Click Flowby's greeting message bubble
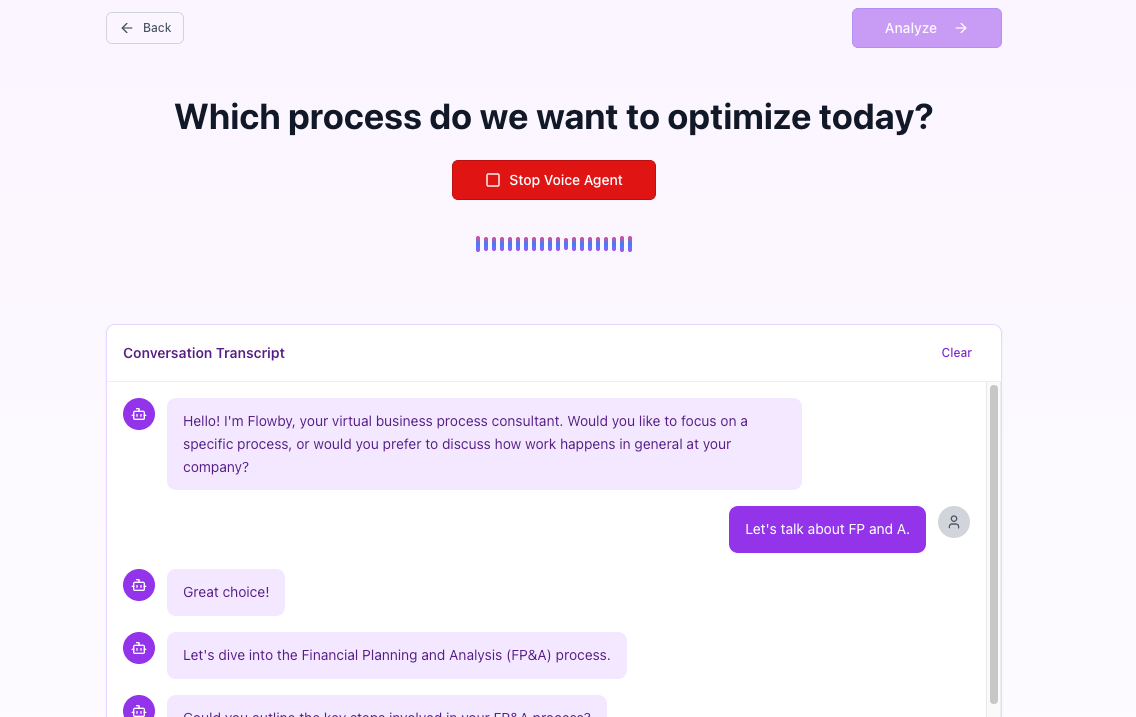Image resolution: width=1136 pixels, height=717 pixels. [484, 443]
